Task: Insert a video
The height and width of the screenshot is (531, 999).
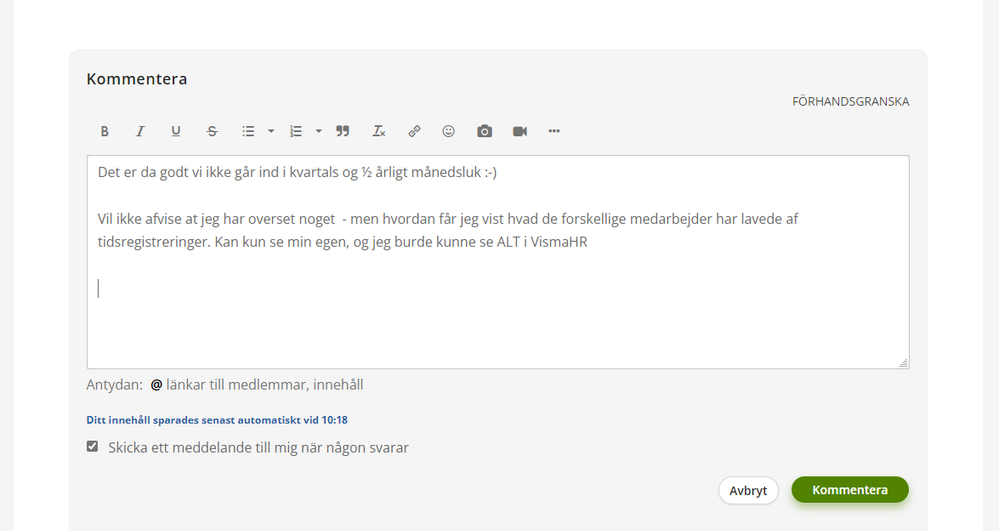Action: click(520, 131)
